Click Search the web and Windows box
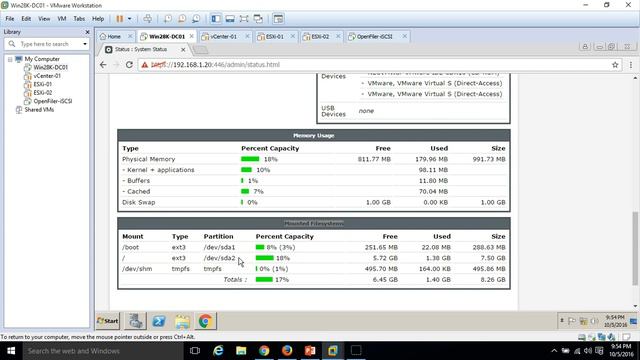 (x=103, y=351)
